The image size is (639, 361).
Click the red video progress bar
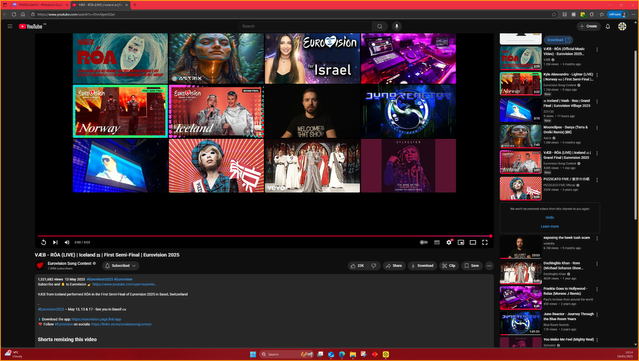(265, 236)
